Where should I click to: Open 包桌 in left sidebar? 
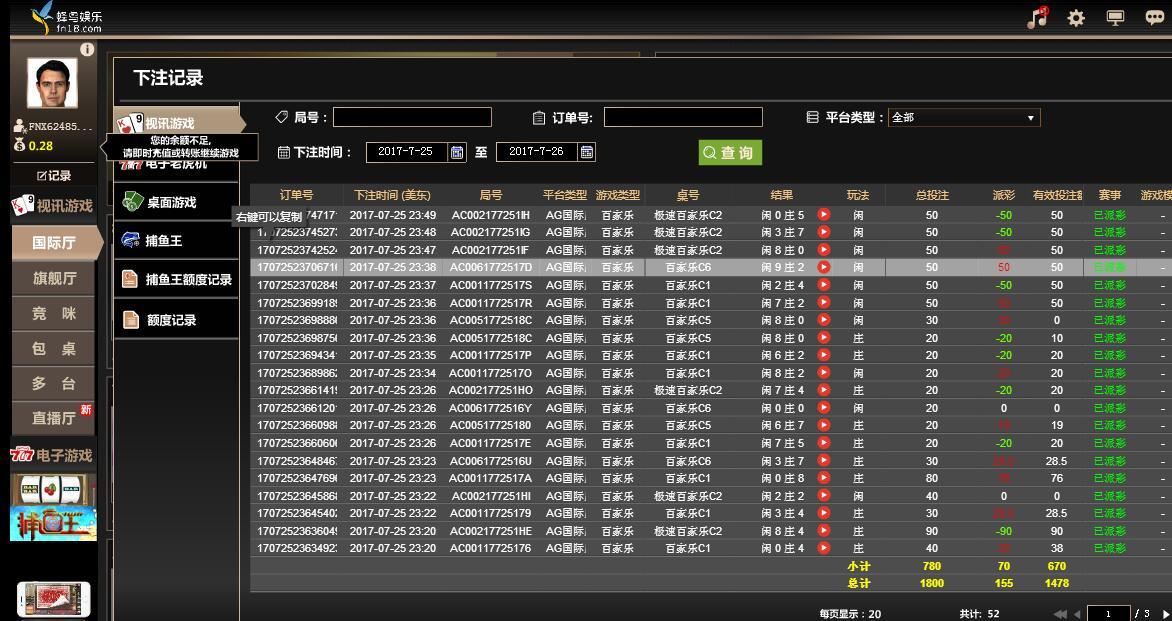(x=54, y=348)
